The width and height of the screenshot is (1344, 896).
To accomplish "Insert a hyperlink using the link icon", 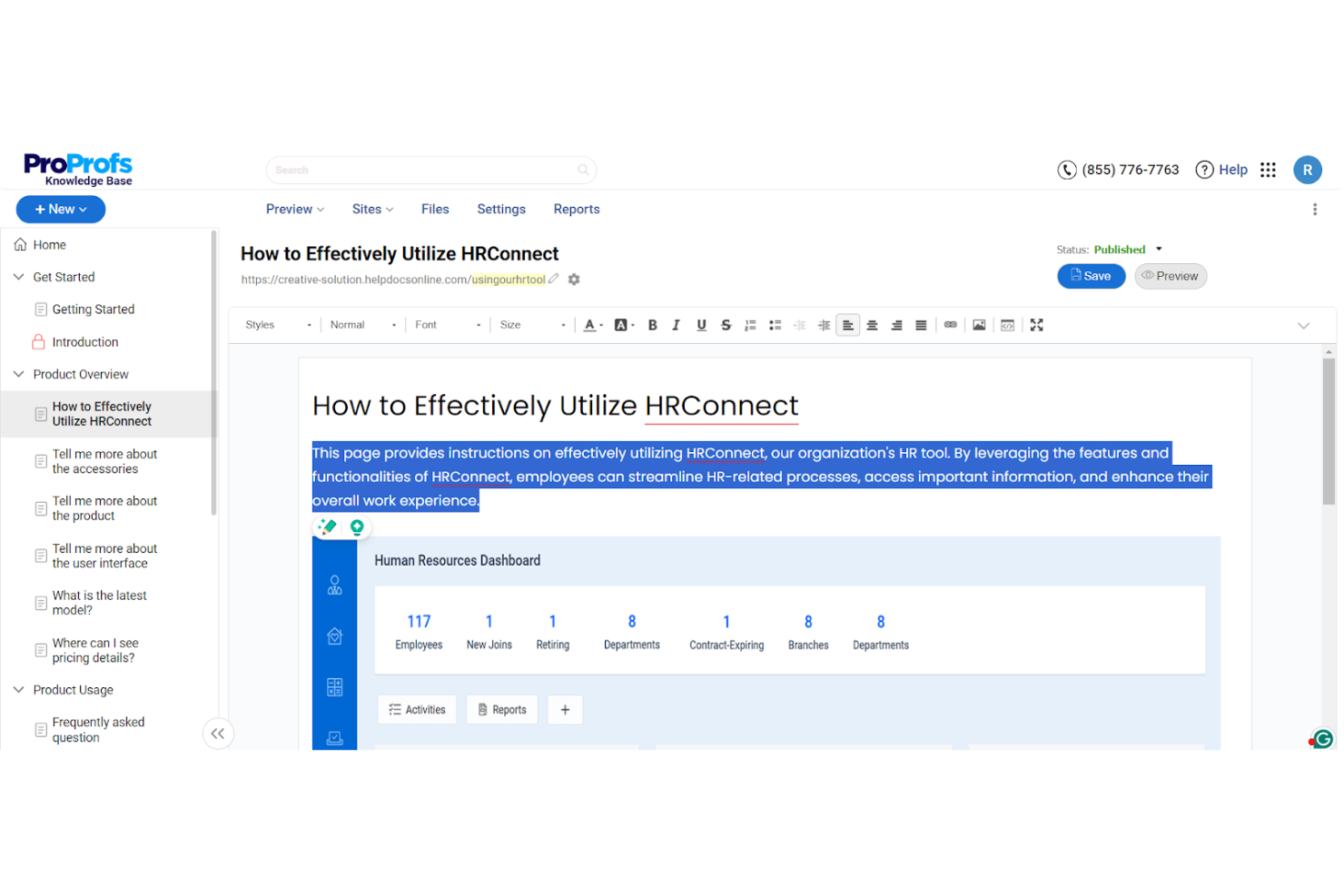I will [950, 324].
